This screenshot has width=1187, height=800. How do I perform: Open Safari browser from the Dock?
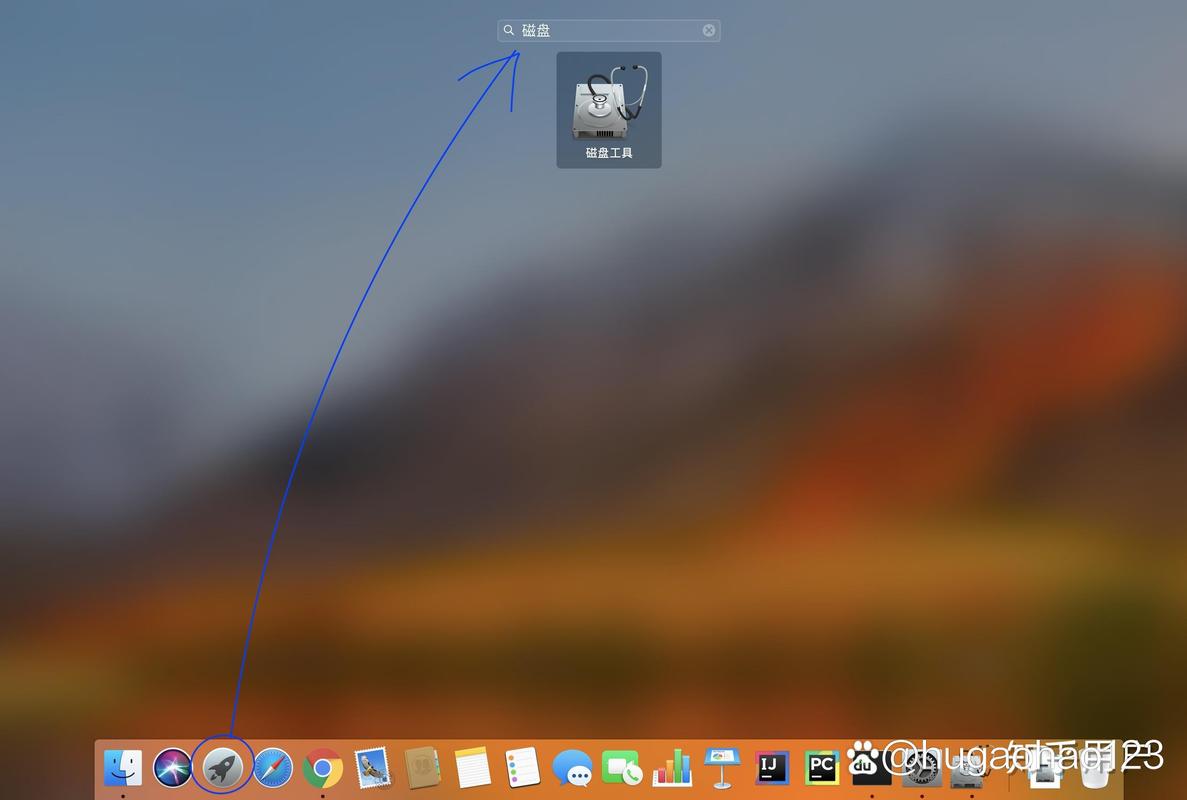click(272, 768)
